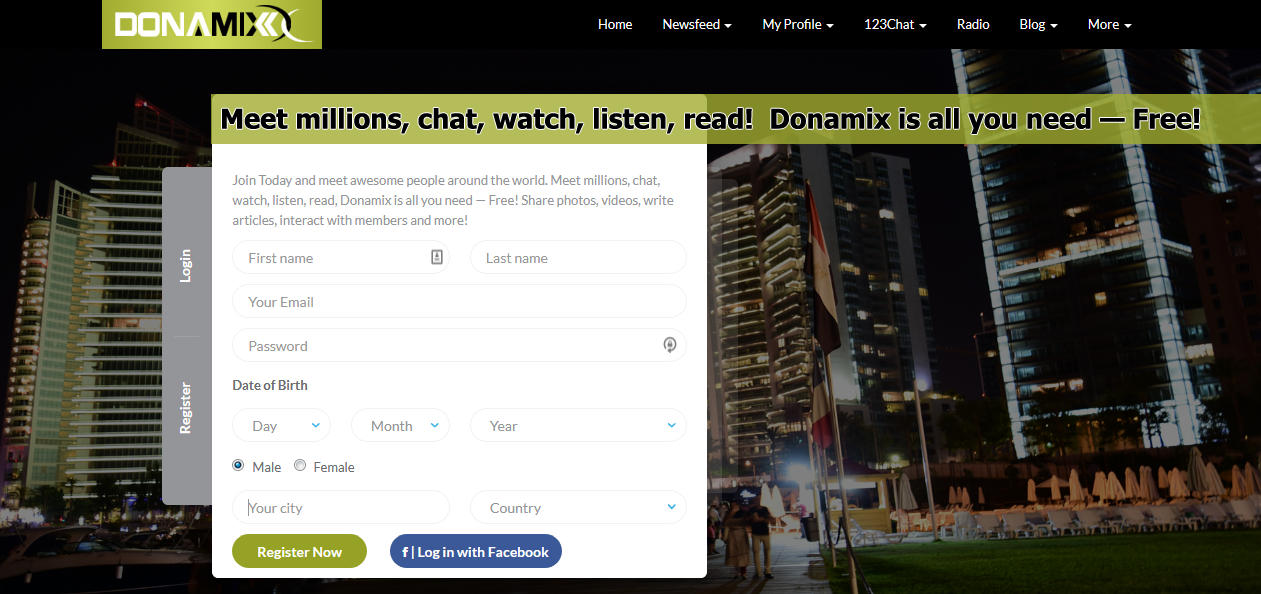1261x594 pixels.
Task: Click the key icon in Password field
Action: coord(670,345)
